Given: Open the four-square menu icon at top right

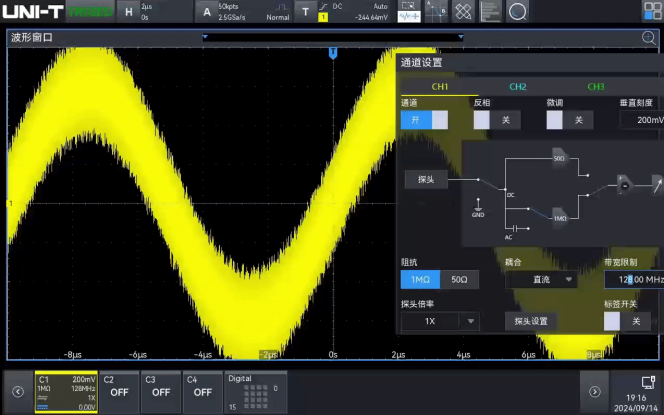Looking at the screenshot, I should coord(650,11).
